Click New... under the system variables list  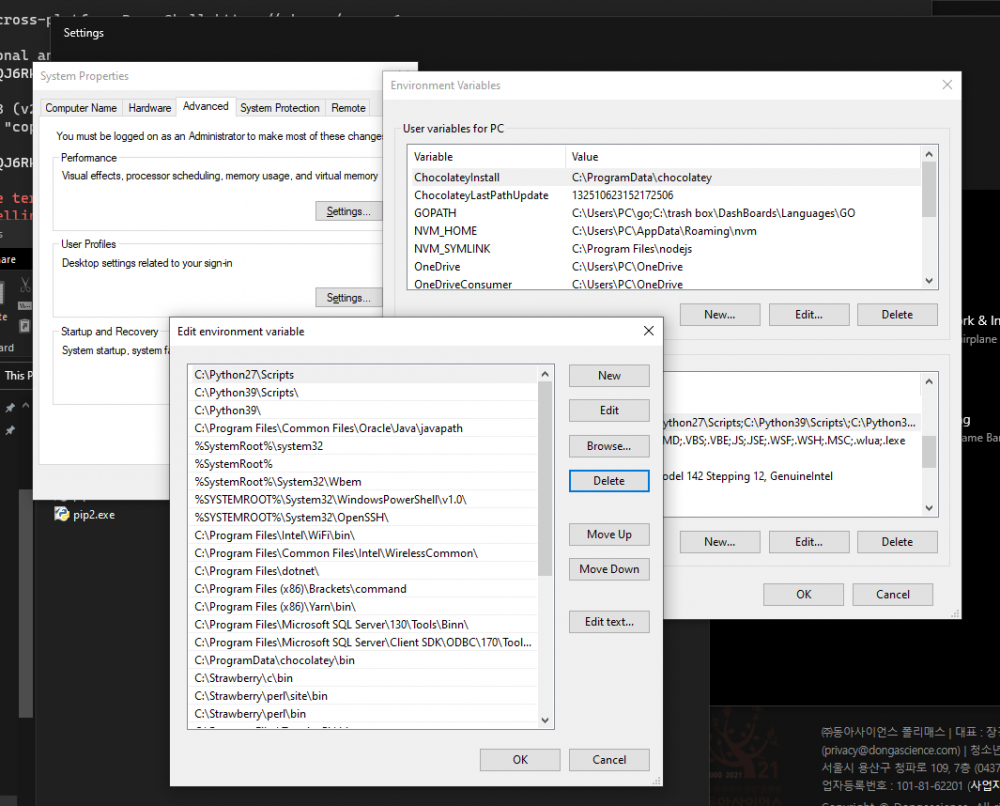[719, 541]
